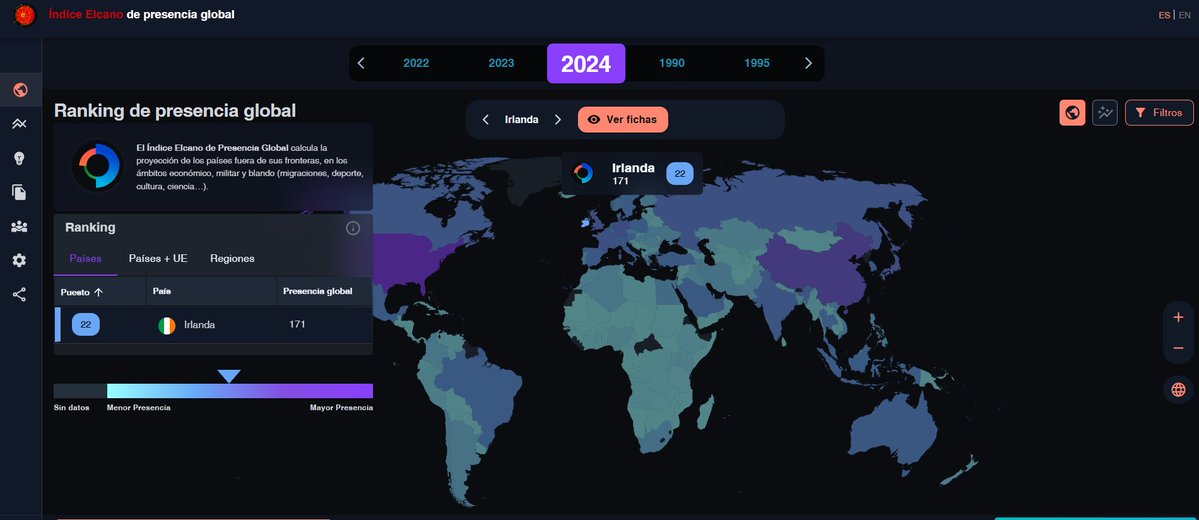Switch to Regiones tab

[232, 258]
